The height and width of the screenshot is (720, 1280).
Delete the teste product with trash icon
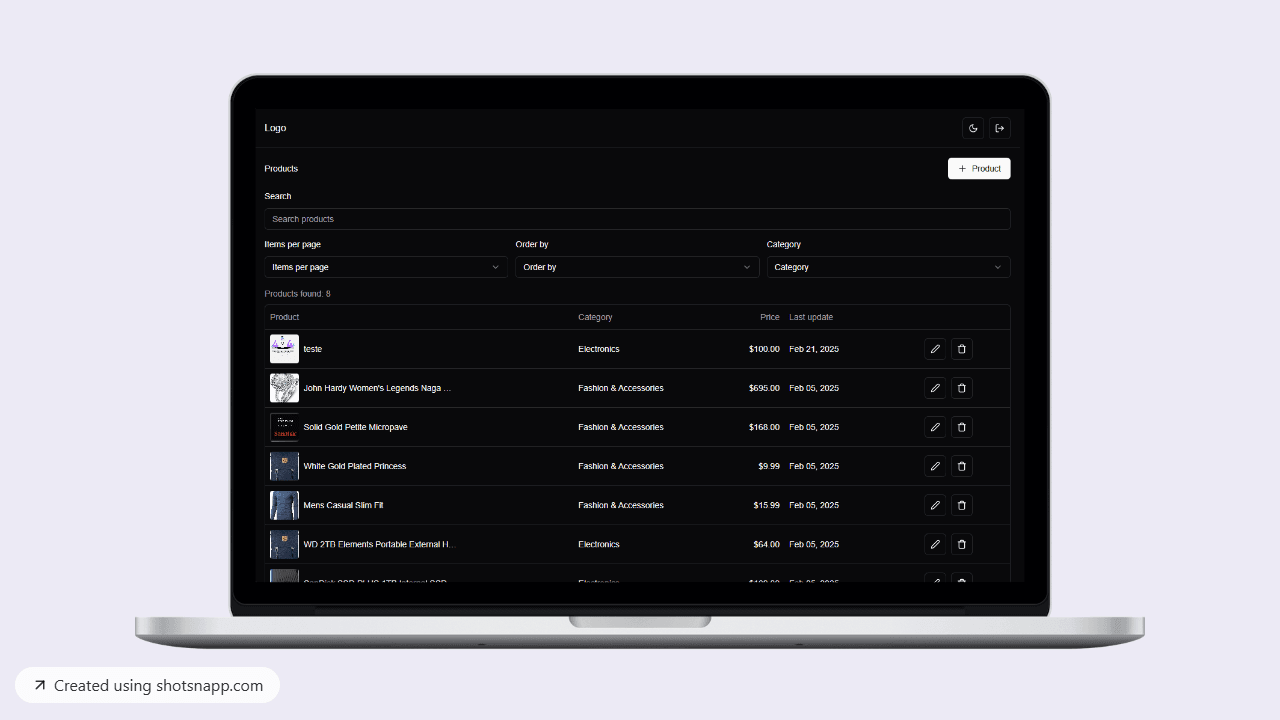click(x=961, y=348)
